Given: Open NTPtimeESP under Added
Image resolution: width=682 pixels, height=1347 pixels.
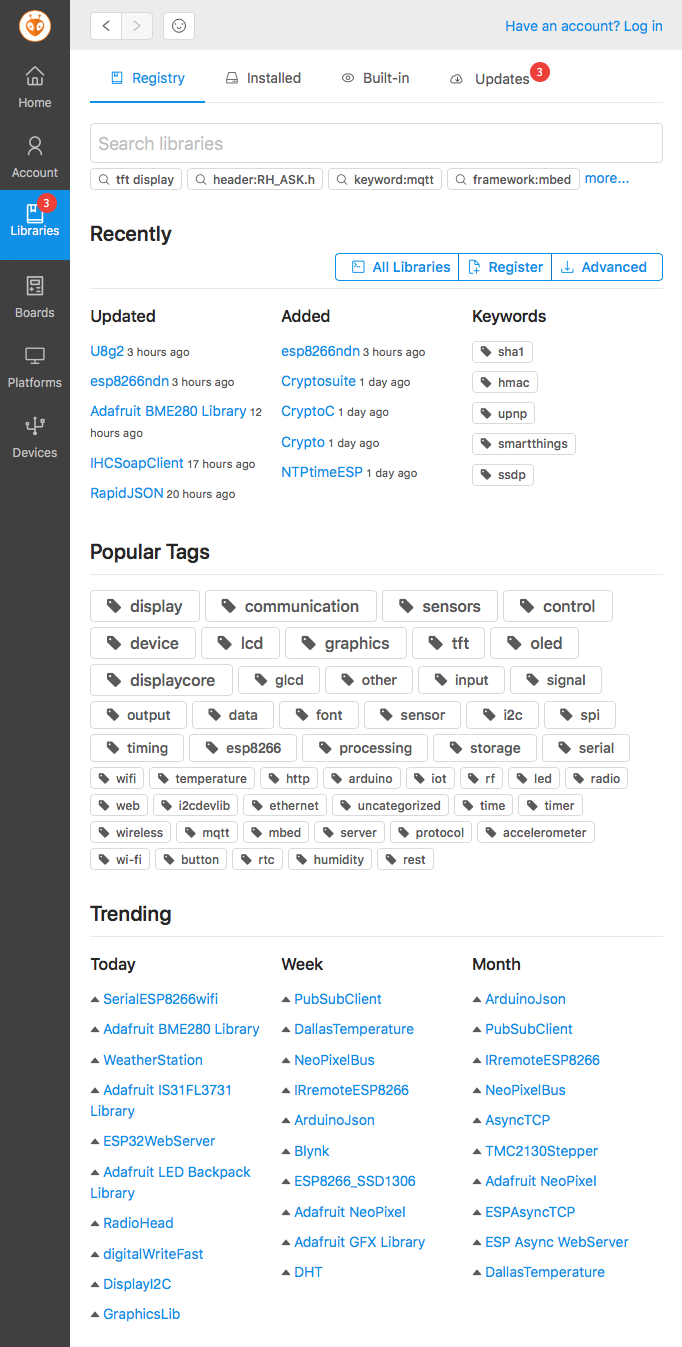Looking at the screenshot, I should (x=322, y=472).
